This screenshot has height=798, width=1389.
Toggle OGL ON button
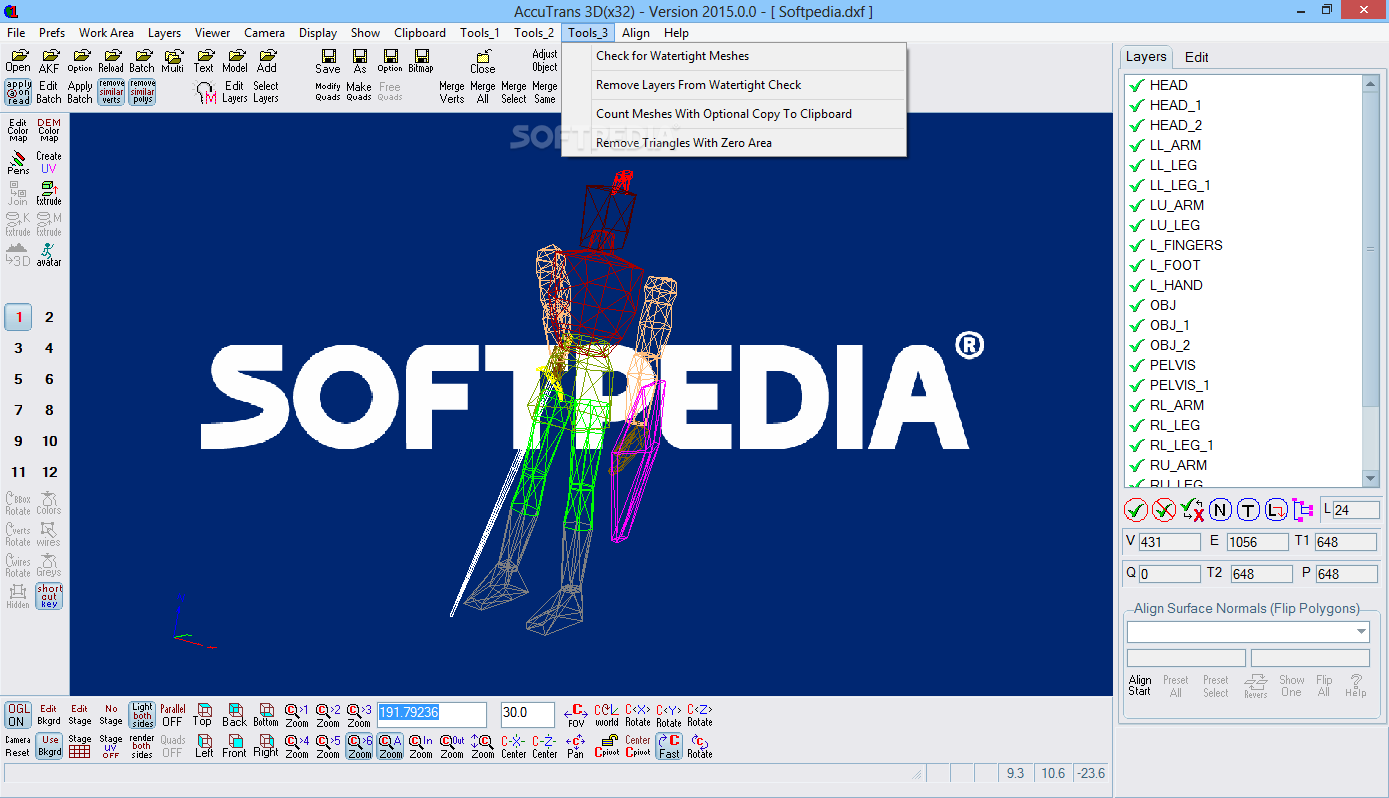[x=18, y=714]
